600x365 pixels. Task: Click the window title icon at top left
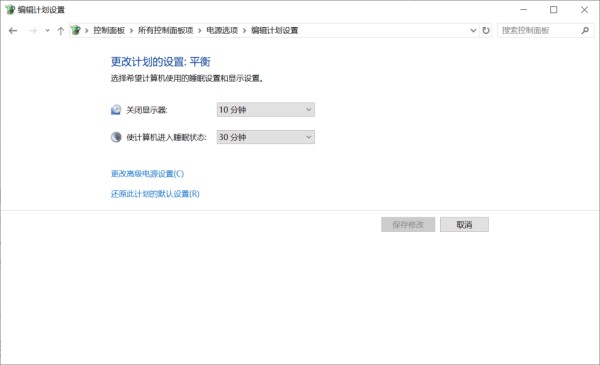tap(10, 10)
